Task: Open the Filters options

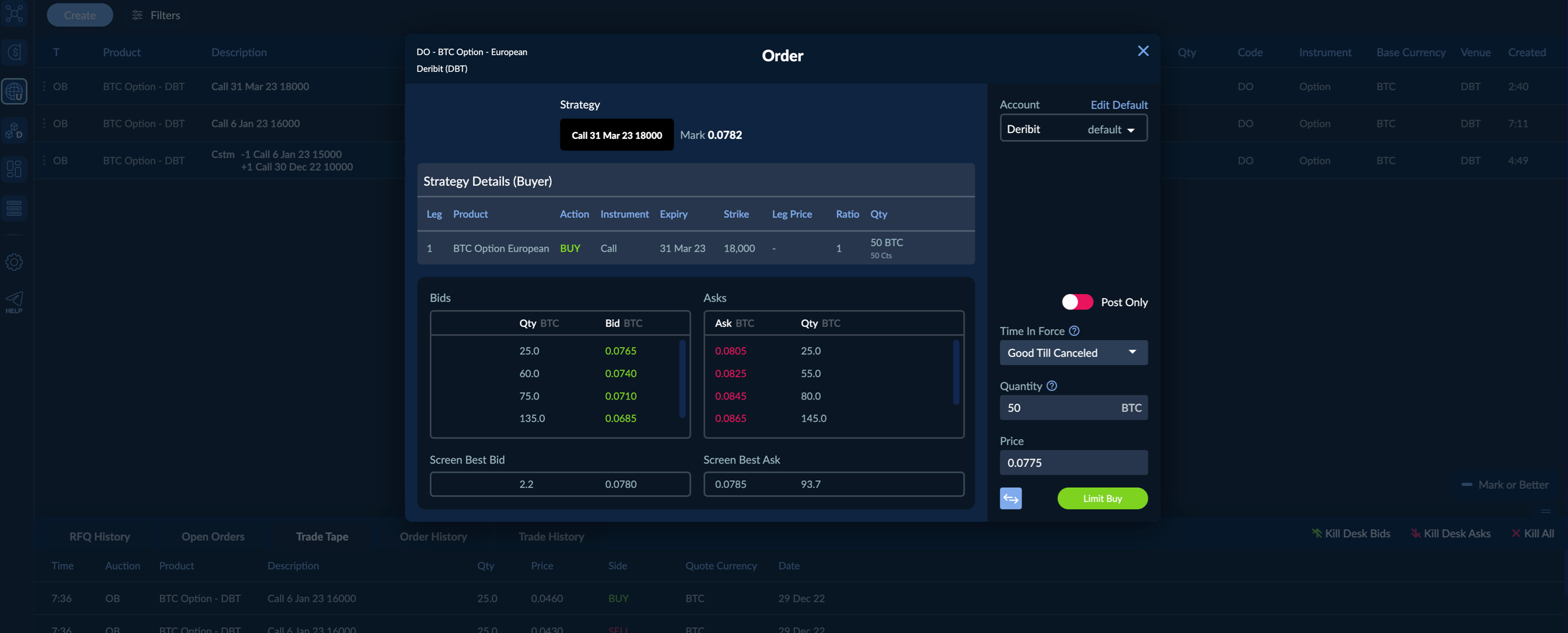Action: pyautogui.click(x=156, y=15)
